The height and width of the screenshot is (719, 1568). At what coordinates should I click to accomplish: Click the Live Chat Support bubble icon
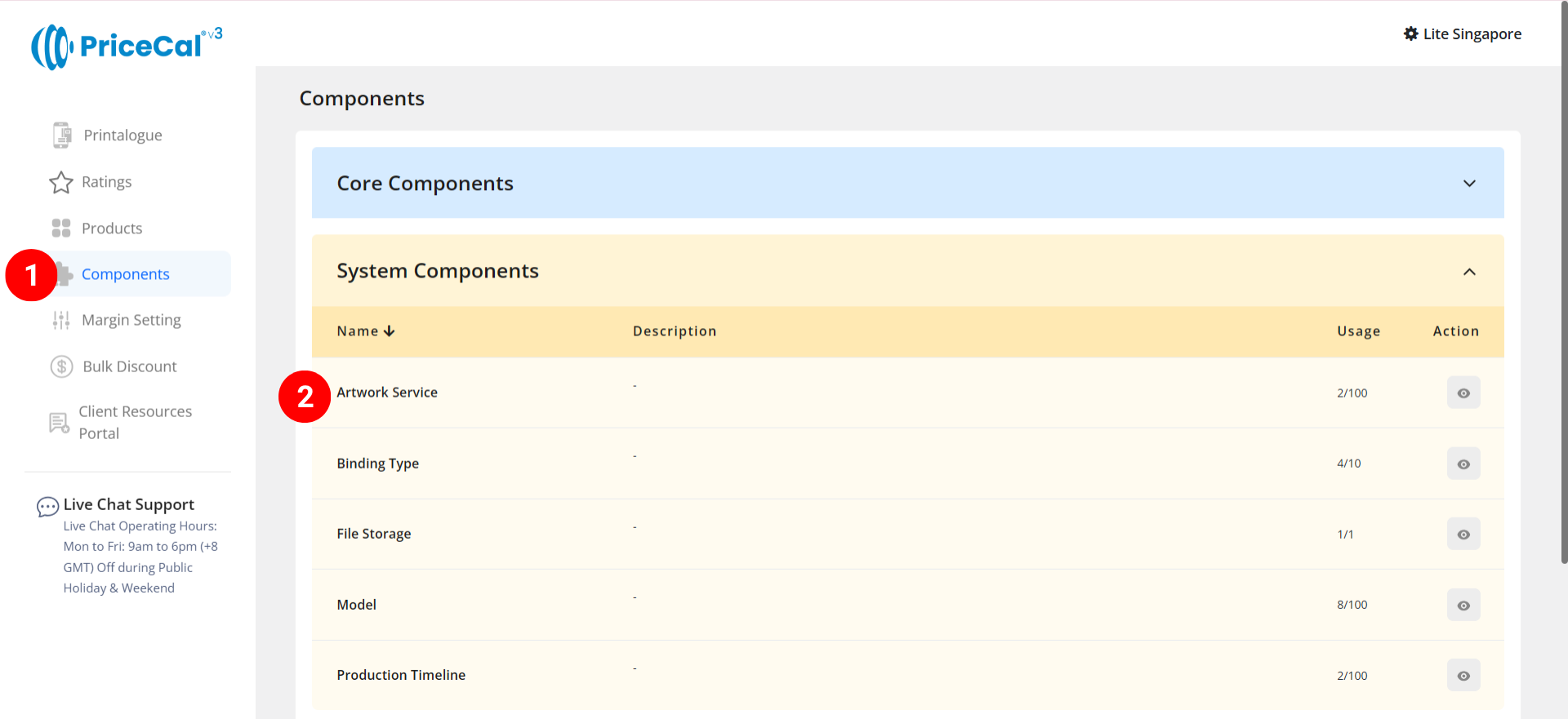[x=47, y=507]
